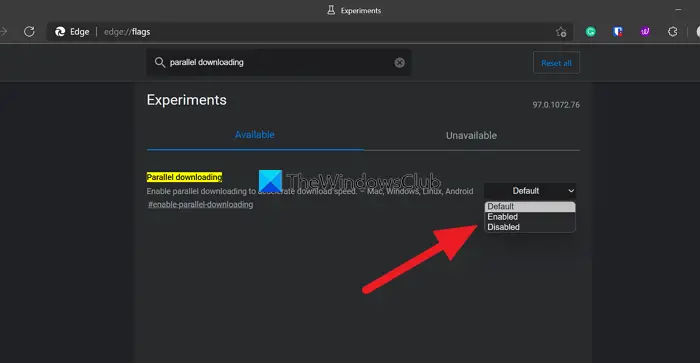Click the Reset all button
This screenshot has height=363, width=700.
pos(556,63)
